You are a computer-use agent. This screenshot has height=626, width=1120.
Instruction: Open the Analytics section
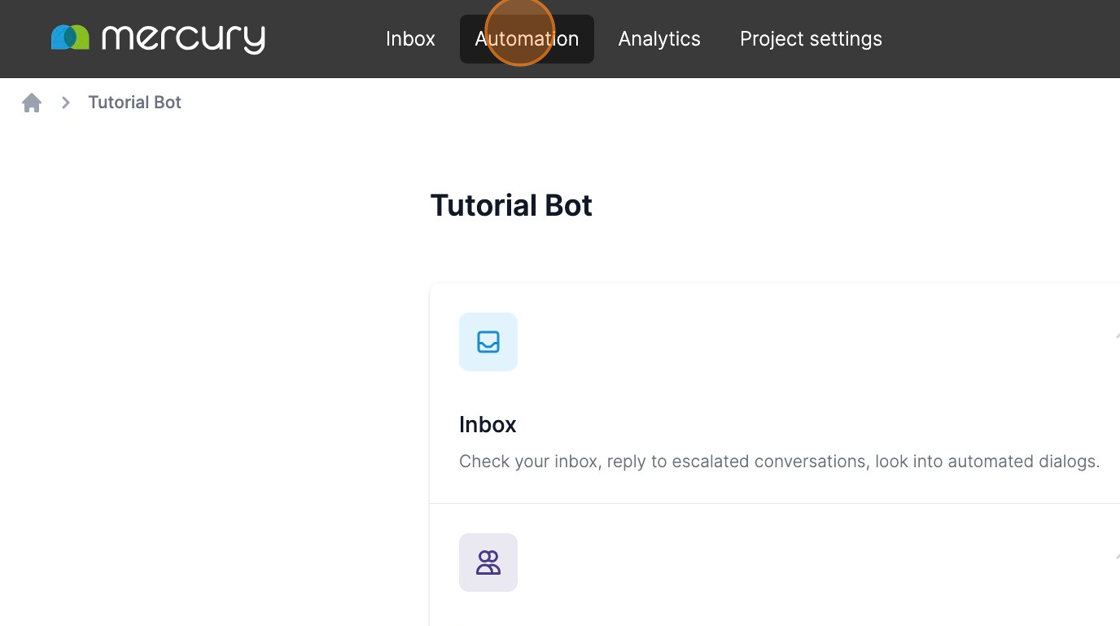[x=659, y=39]
